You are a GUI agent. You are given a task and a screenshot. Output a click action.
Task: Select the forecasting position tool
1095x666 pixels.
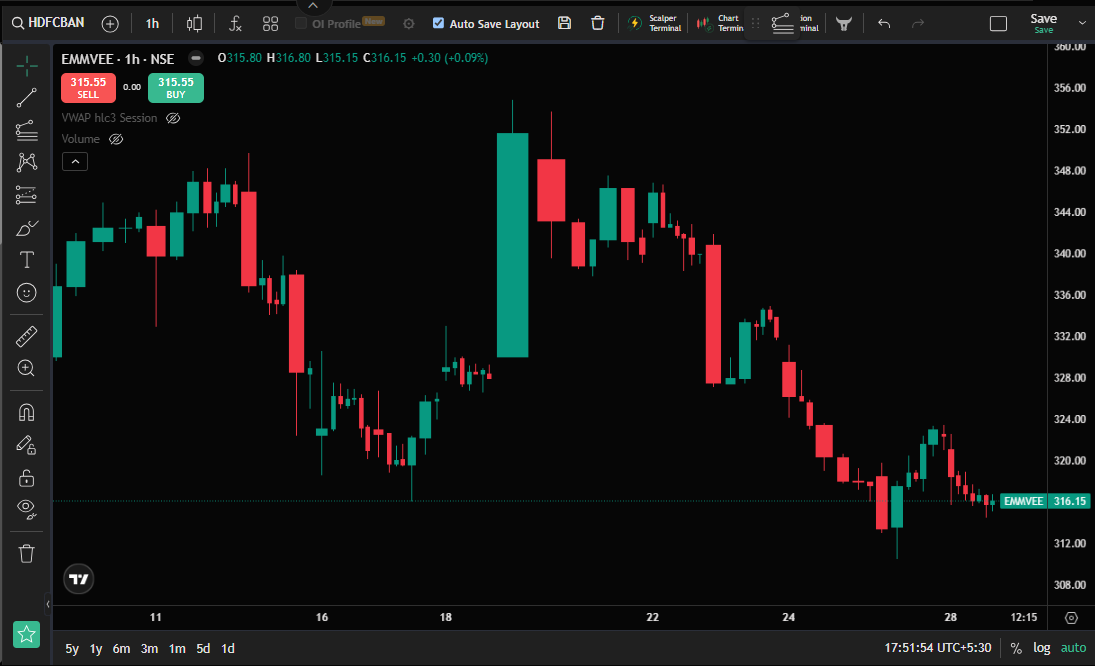click(27, 195)
